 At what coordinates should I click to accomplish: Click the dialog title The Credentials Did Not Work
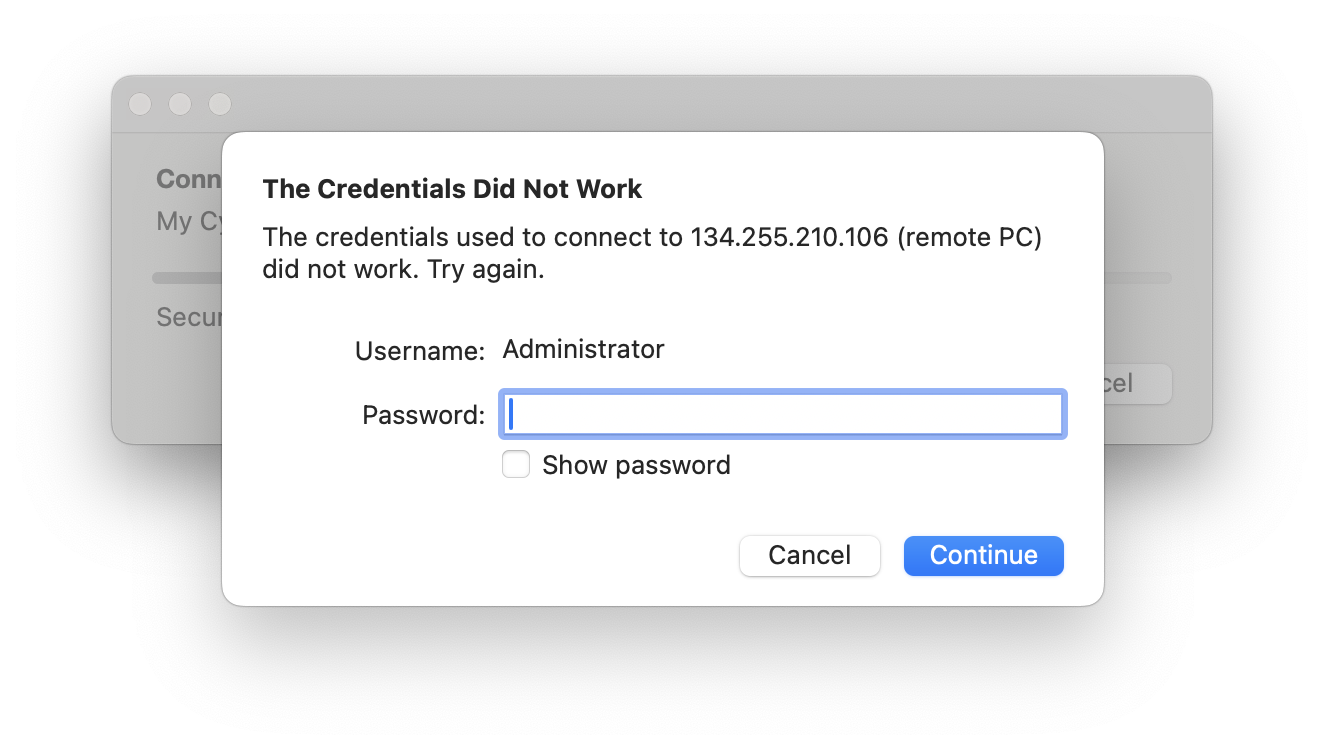(452, 189)
